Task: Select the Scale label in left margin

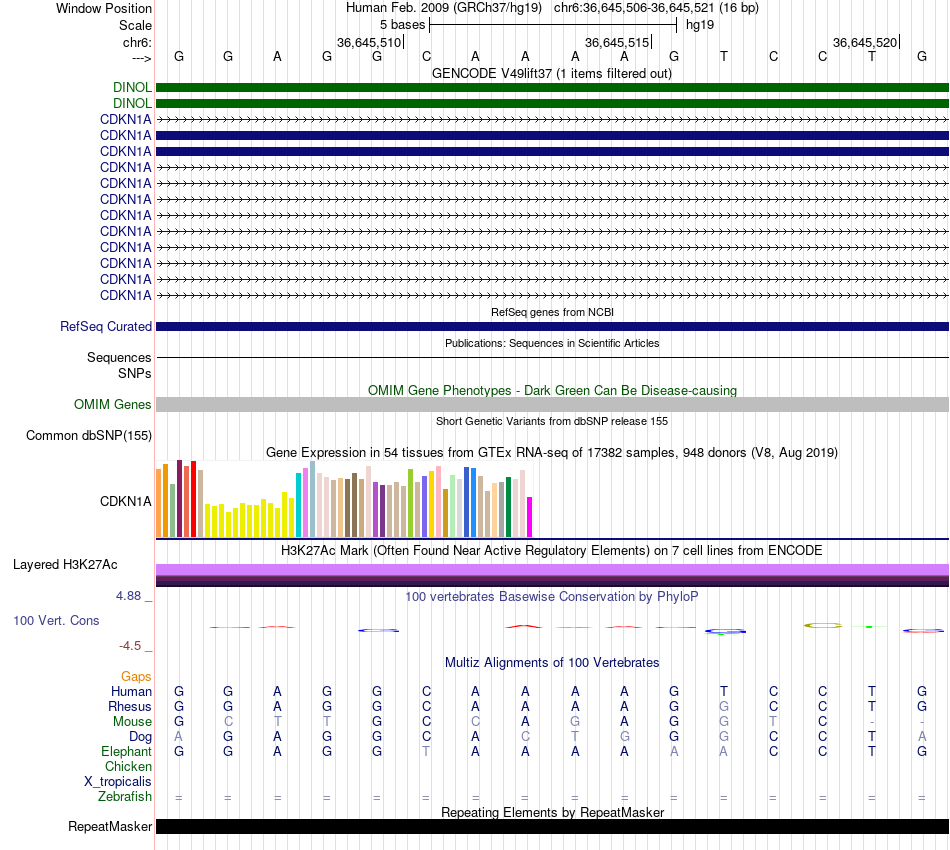Action: (x=135, y=25)
